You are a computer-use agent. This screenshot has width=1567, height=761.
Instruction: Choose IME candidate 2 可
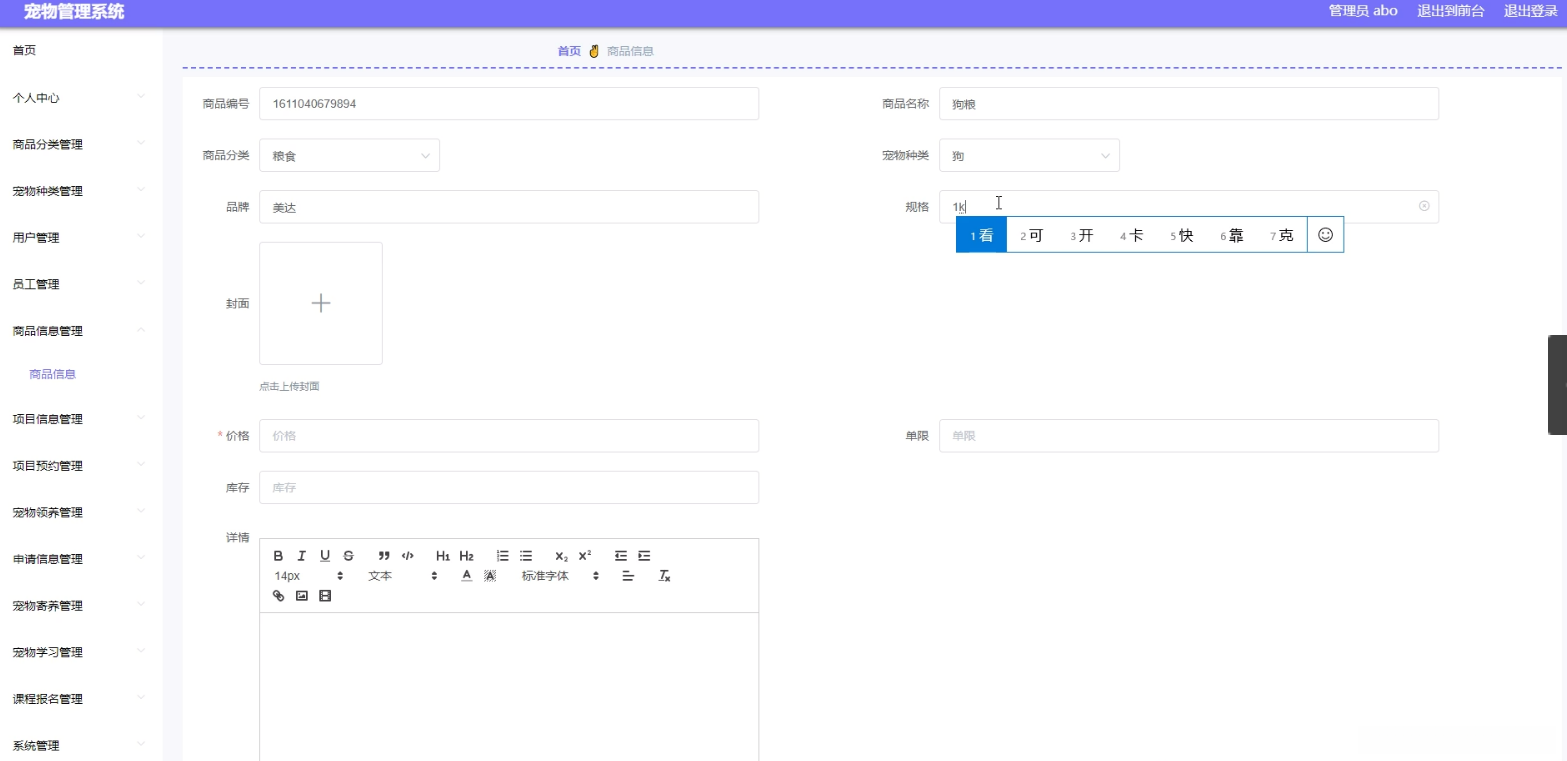[1031, 235]
